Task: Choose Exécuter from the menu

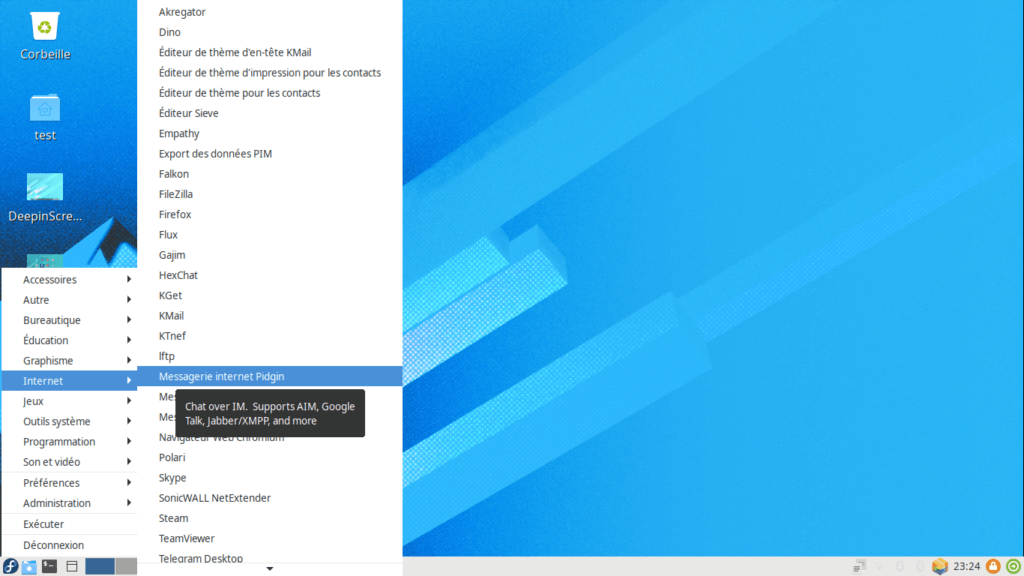Action: click(x=69, y=524)
